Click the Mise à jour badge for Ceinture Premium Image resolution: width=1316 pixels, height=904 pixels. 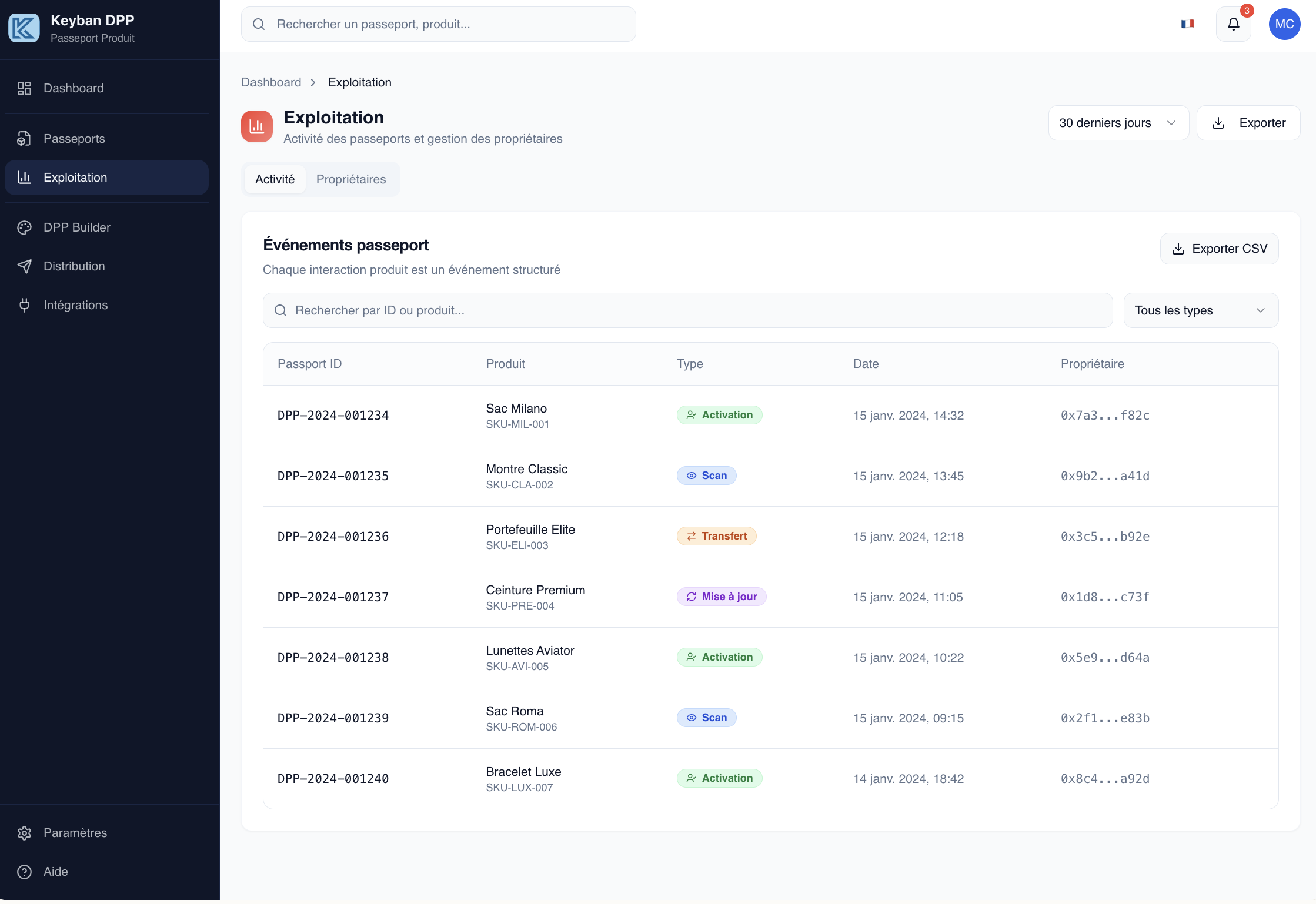(722, 597)
